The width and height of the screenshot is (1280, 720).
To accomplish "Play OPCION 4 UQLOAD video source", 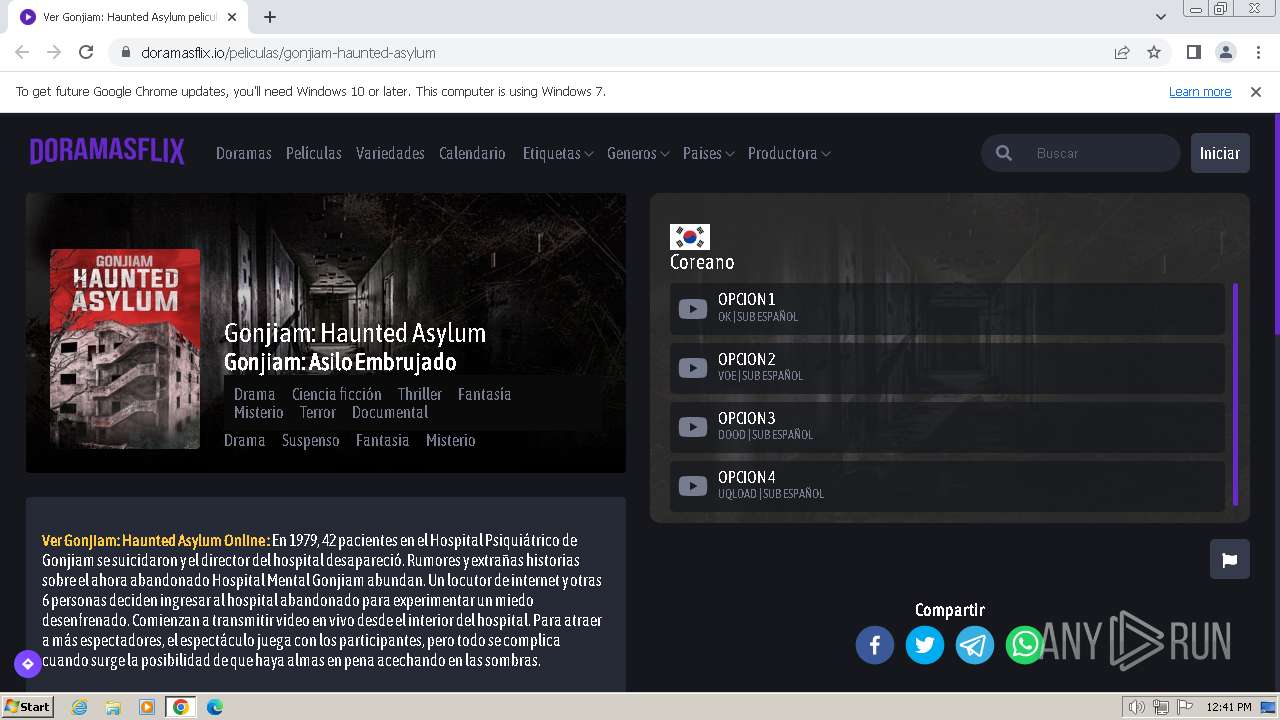I will coord(947,485).
